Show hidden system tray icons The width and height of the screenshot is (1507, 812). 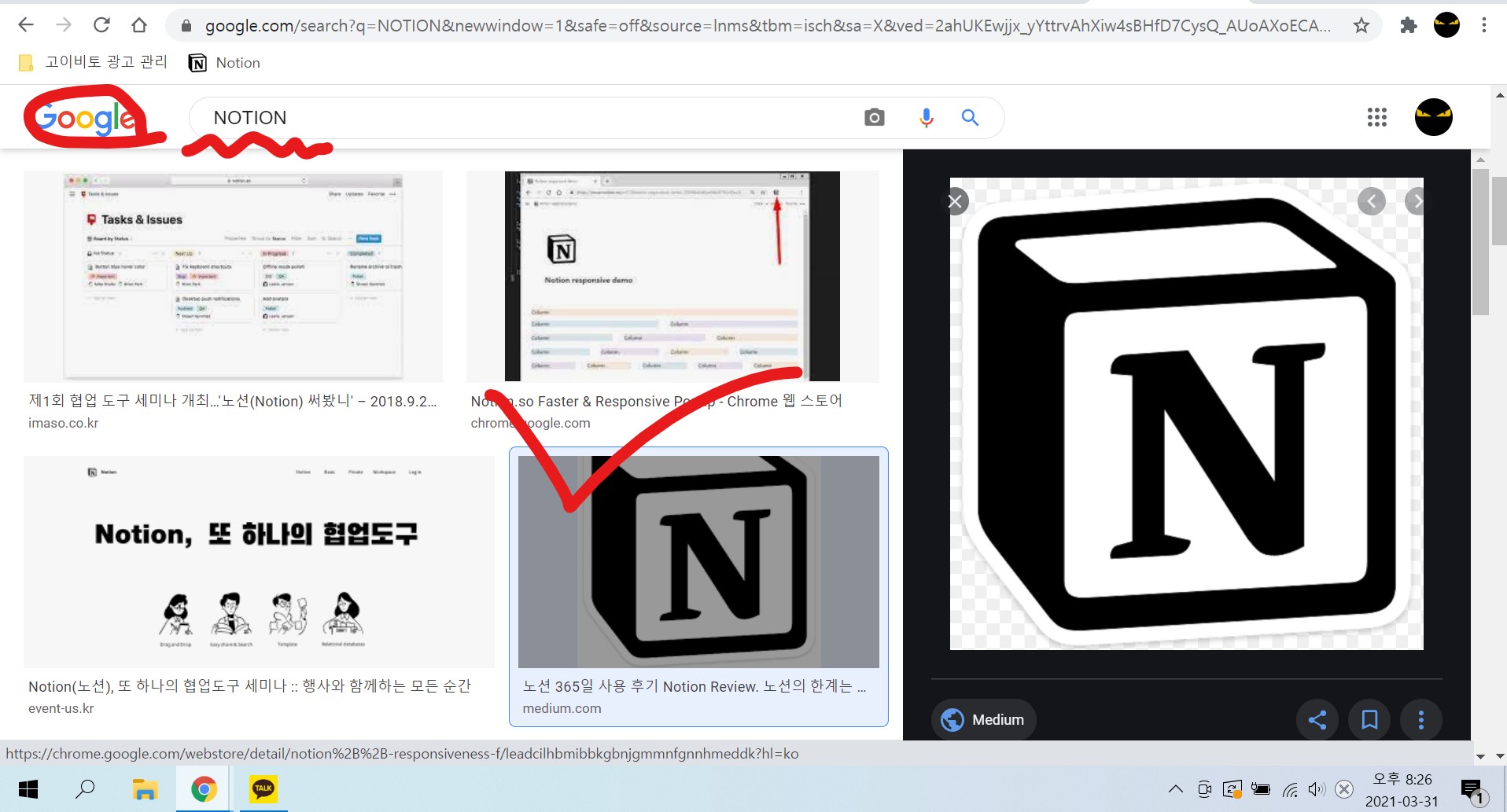[1175, 789]
